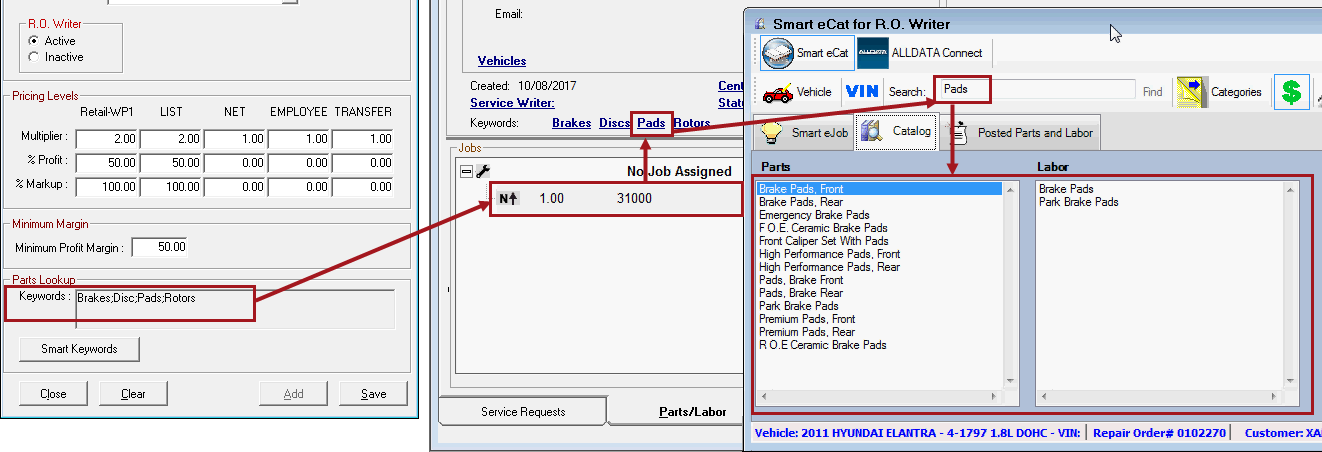Select R.O.E Ceramic Brake Pads part
The width and height of the screenshot is (1322, 452).
pos(823,345)
